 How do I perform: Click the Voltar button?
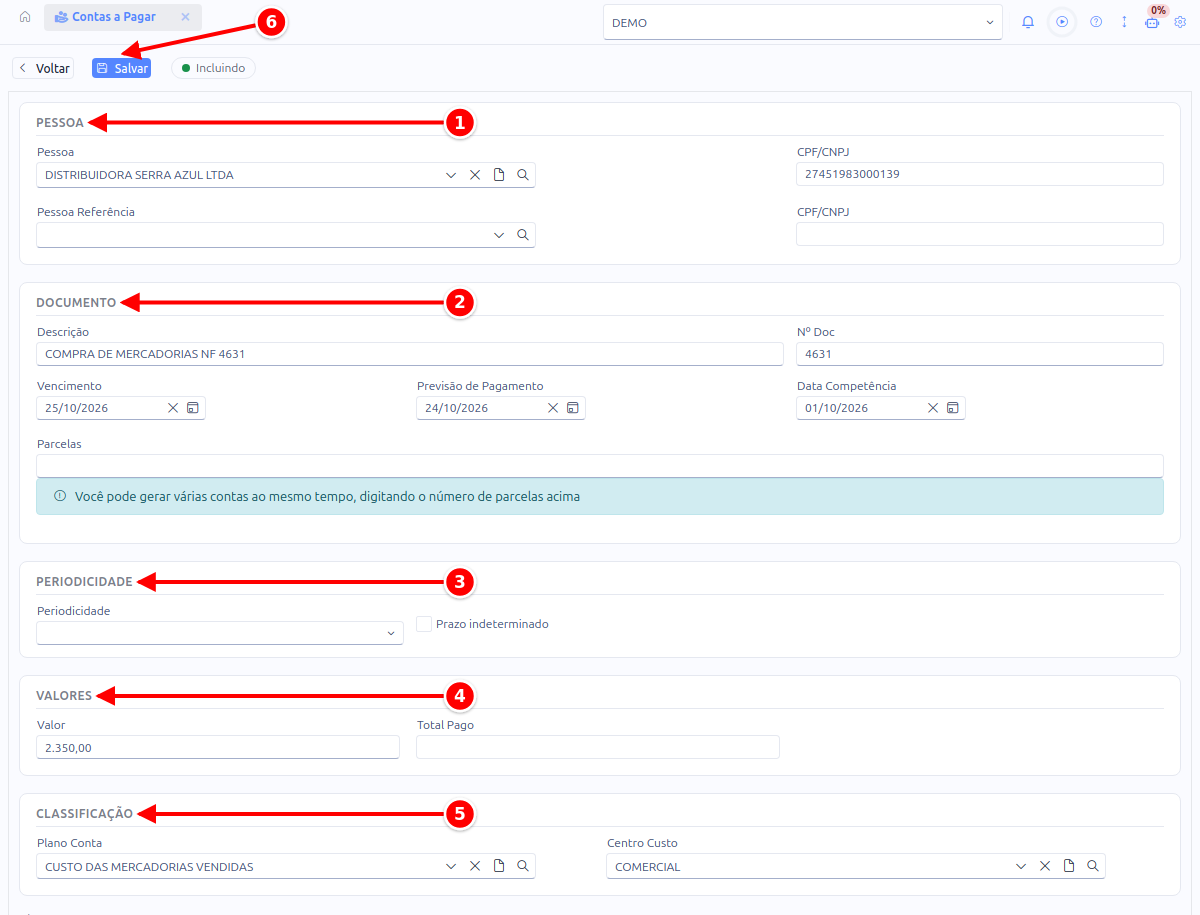[43, 68]
